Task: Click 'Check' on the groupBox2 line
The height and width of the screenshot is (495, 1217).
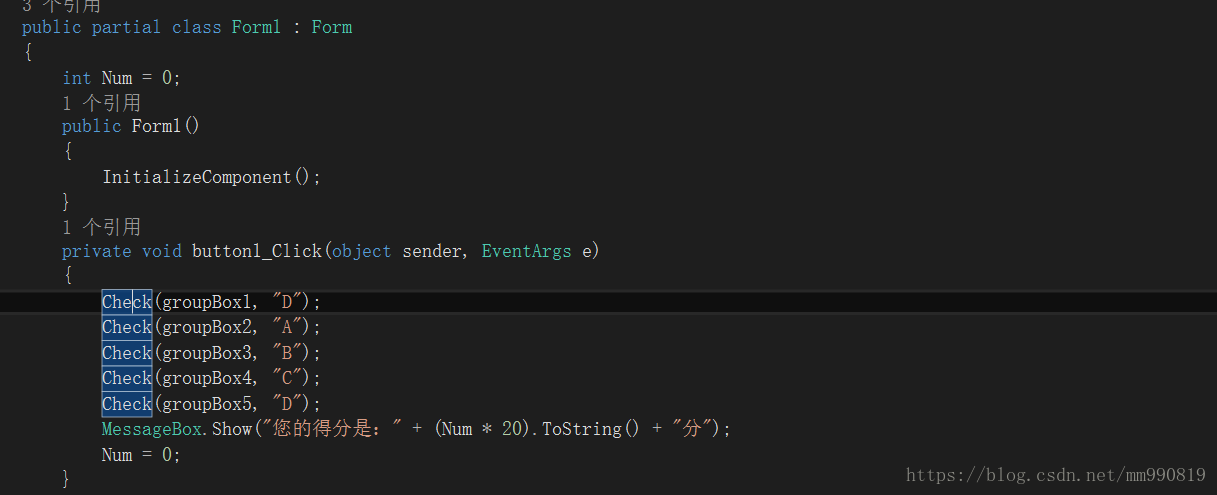Action: pyautogui.click(x=127, y=327)
